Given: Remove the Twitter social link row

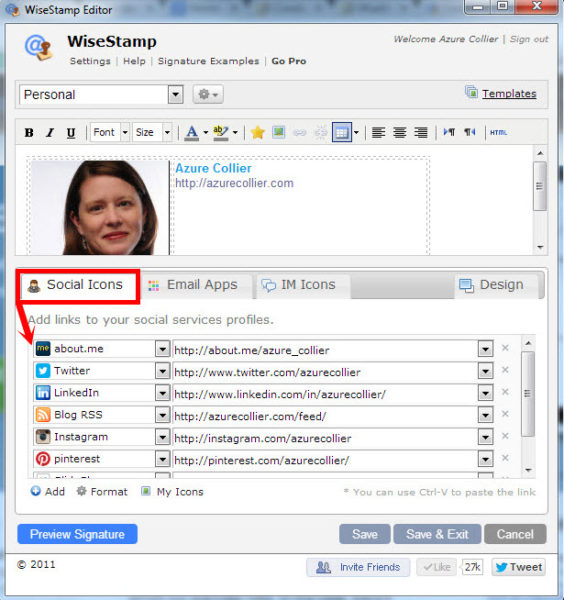Looking at the screenshot, I should 505,370.
